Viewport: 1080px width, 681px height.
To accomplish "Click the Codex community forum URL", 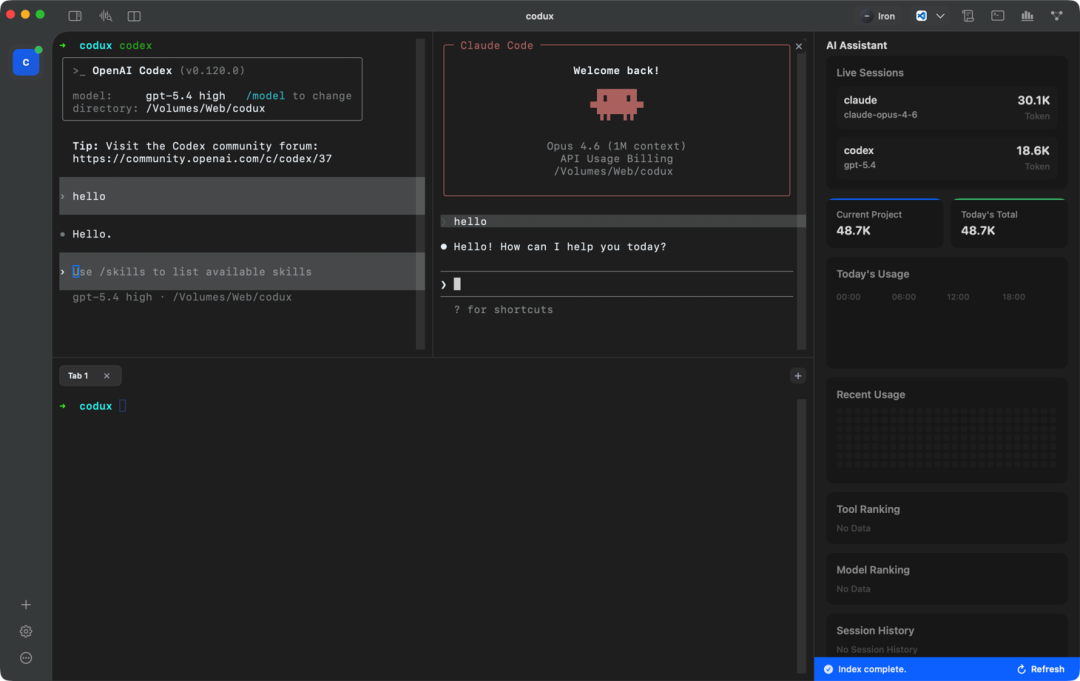I will click(202, 159).
